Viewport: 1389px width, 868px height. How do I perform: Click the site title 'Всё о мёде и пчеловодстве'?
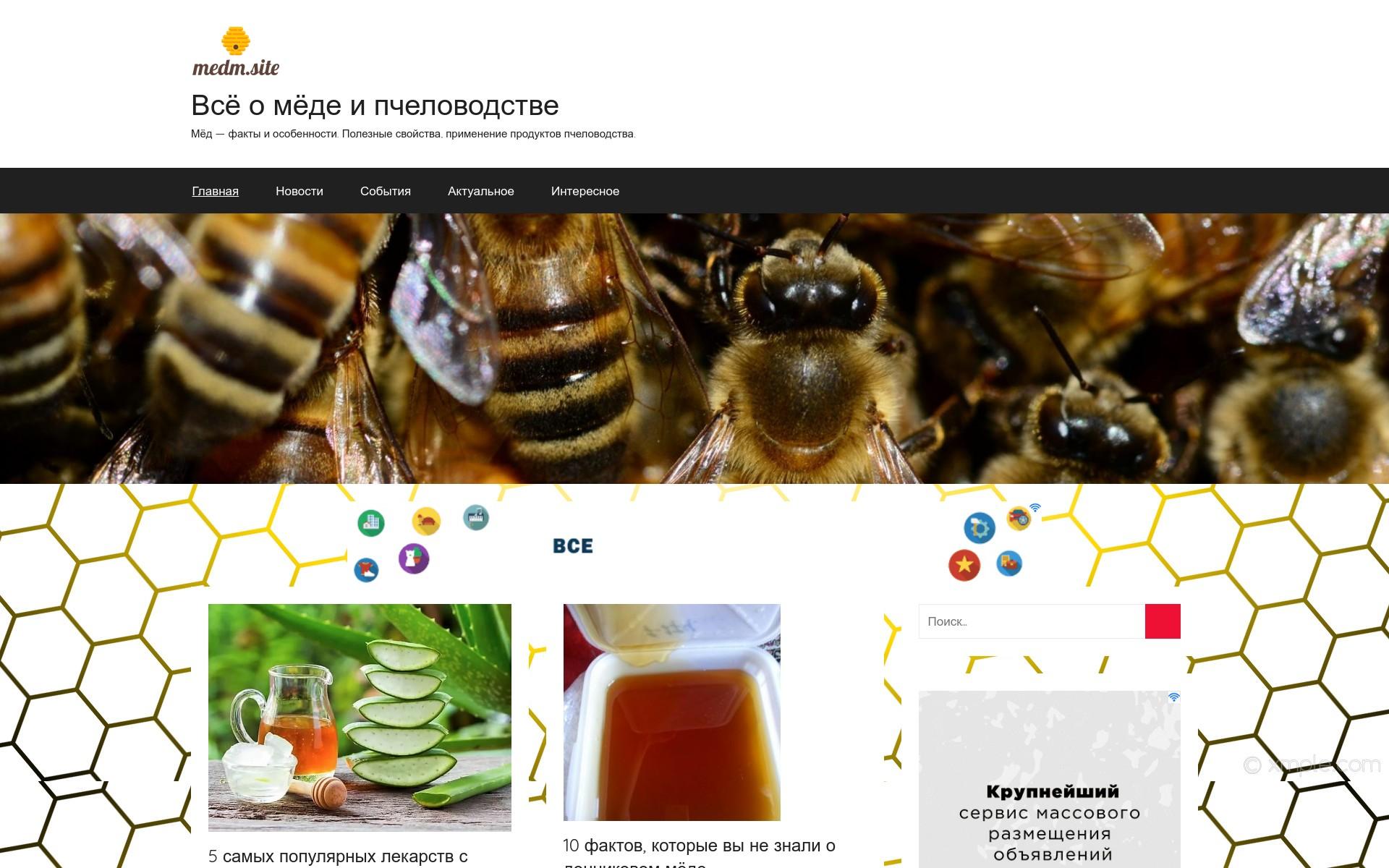tap(375, 106)
